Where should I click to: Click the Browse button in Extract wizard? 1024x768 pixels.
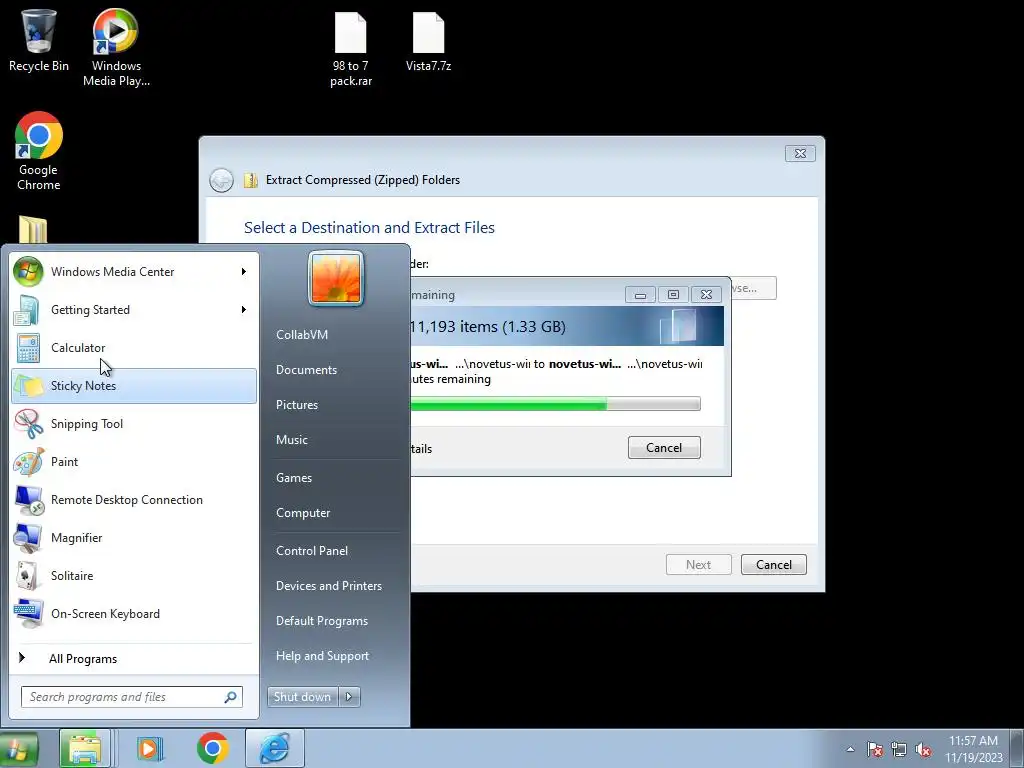pos(754,288)
